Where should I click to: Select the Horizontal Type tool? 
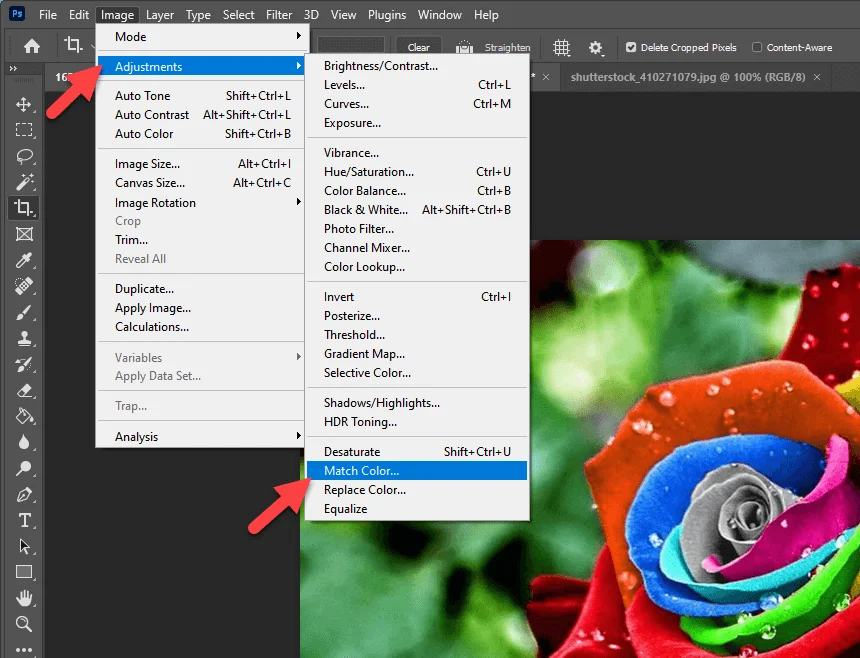coord(24,520)
